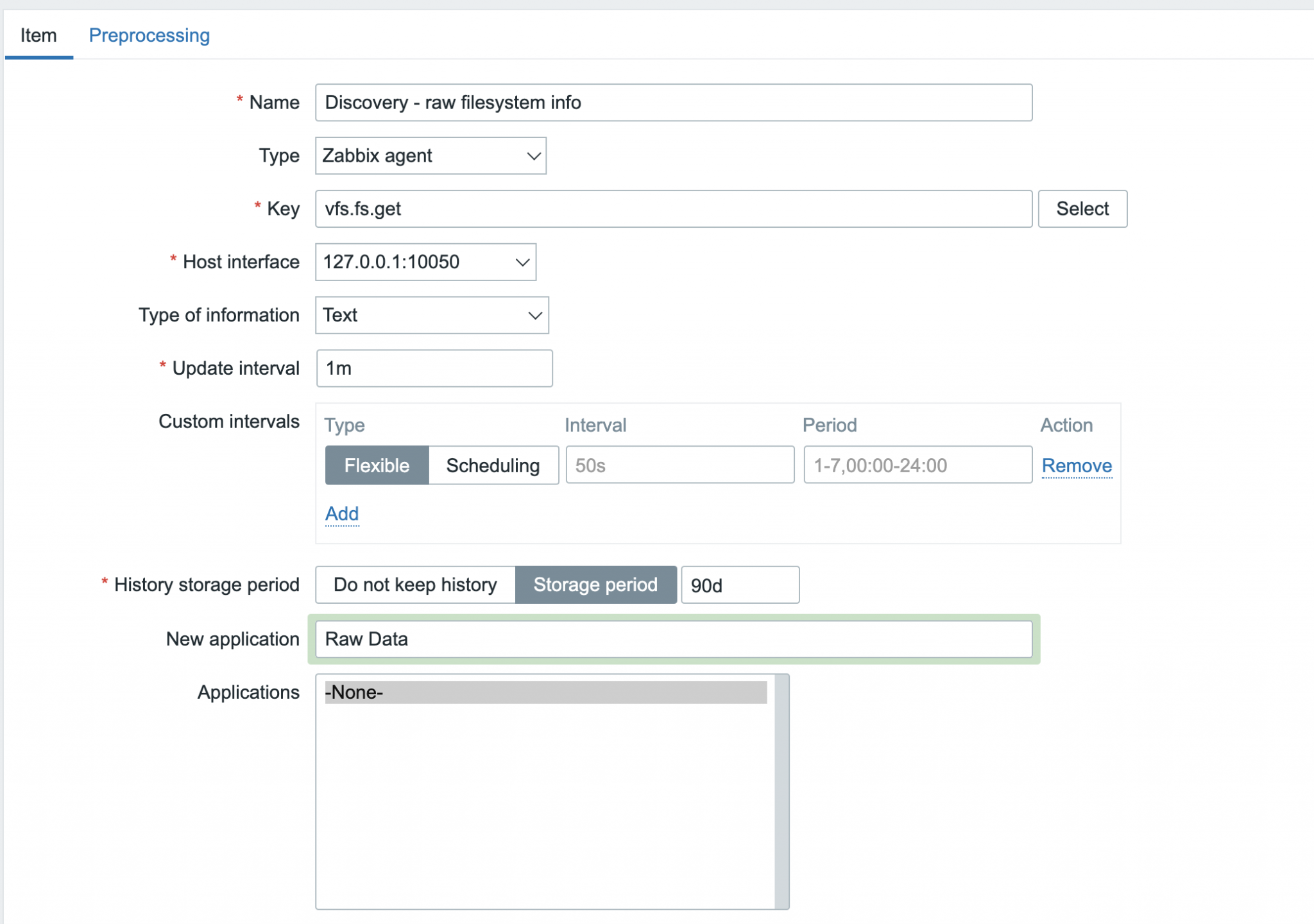Select -None- in the Applications list
The height and width of the screenshot is (924, 1314).
coord(545,692)
